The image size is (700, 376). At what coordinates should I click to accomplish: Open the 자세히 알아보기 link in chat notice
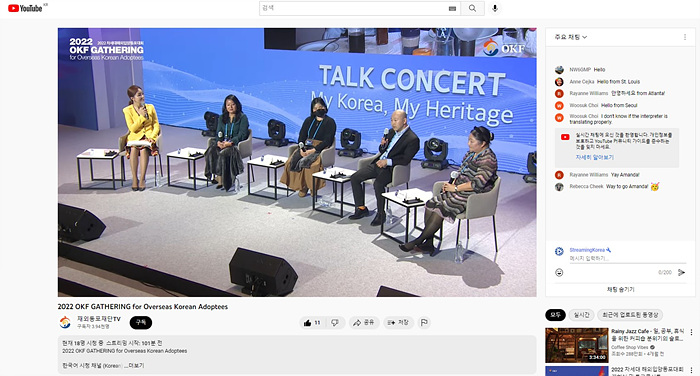[595, 157]
